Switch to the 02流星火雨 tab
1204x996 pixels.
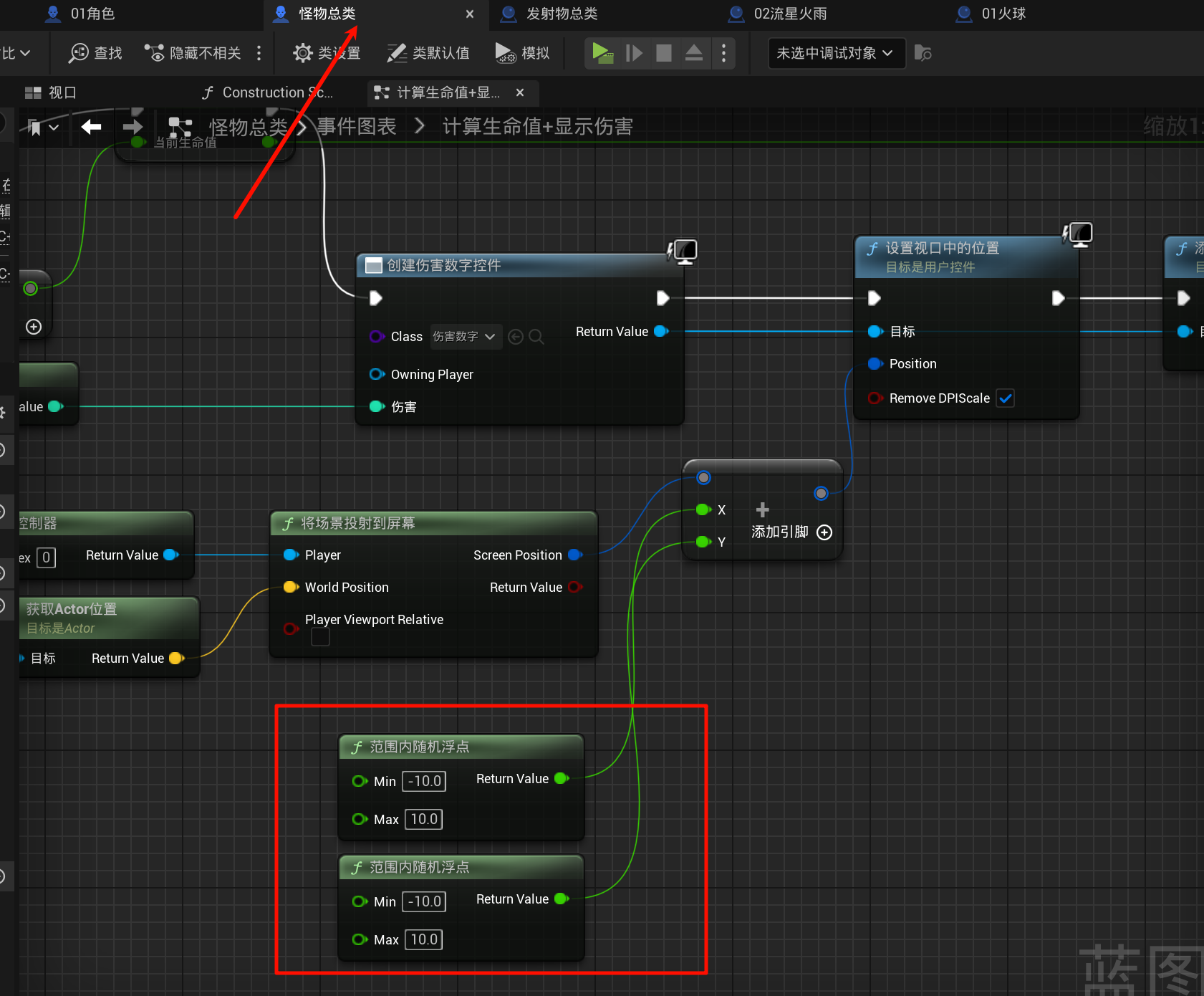[x=789, y=14]
